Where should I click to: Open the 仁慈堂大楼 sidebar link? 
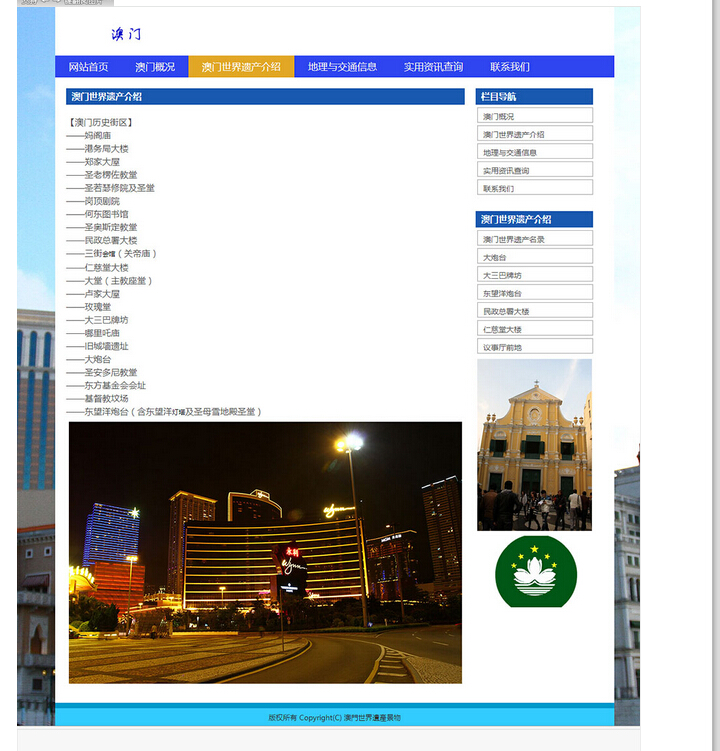(534, 329)
